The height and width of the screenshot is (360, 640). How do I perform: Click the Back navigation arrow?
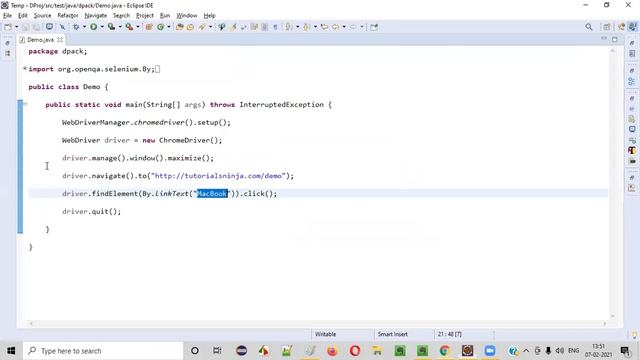(336, 27)
